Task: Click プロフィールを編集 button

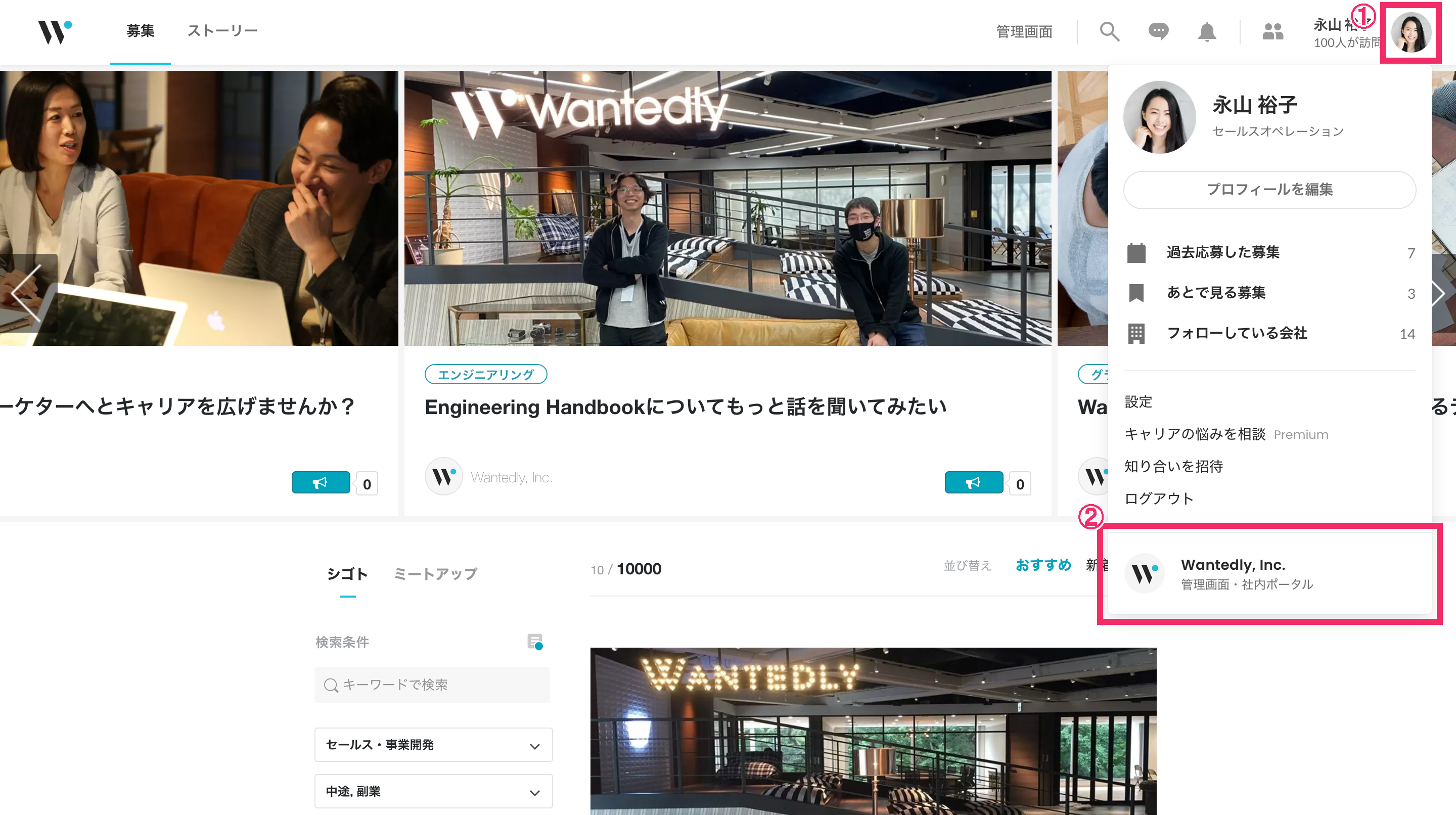Action: click(x=1269, y=189)
